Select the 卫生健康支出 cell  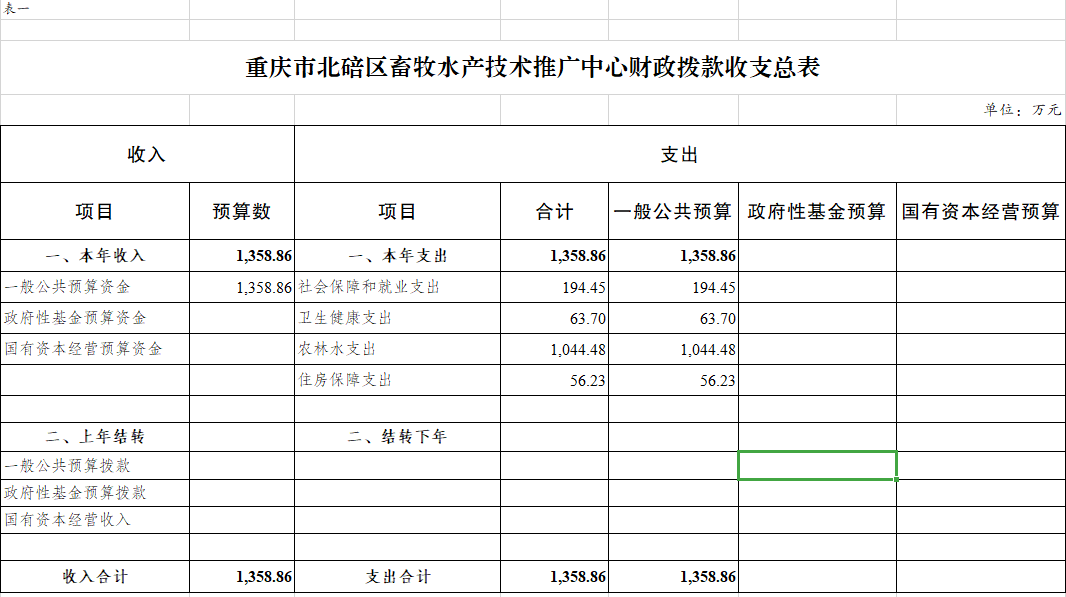click(398, 318)
